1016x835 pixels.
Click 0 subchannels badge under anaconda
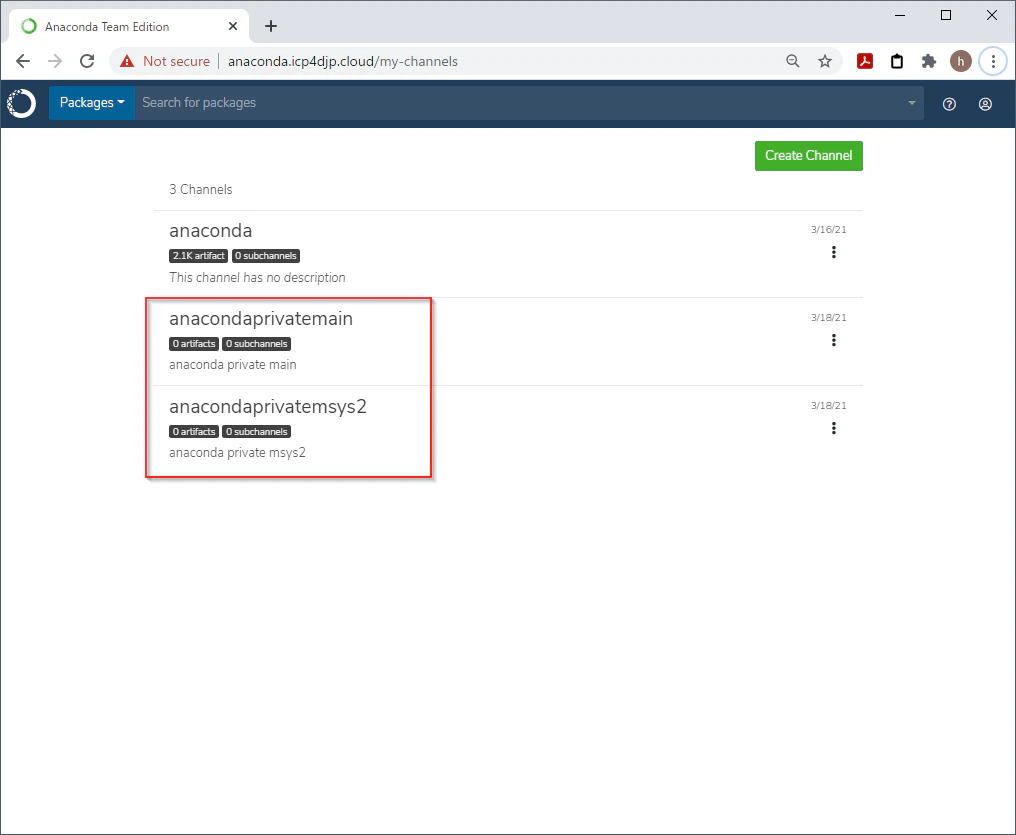[x=266, y=256]
